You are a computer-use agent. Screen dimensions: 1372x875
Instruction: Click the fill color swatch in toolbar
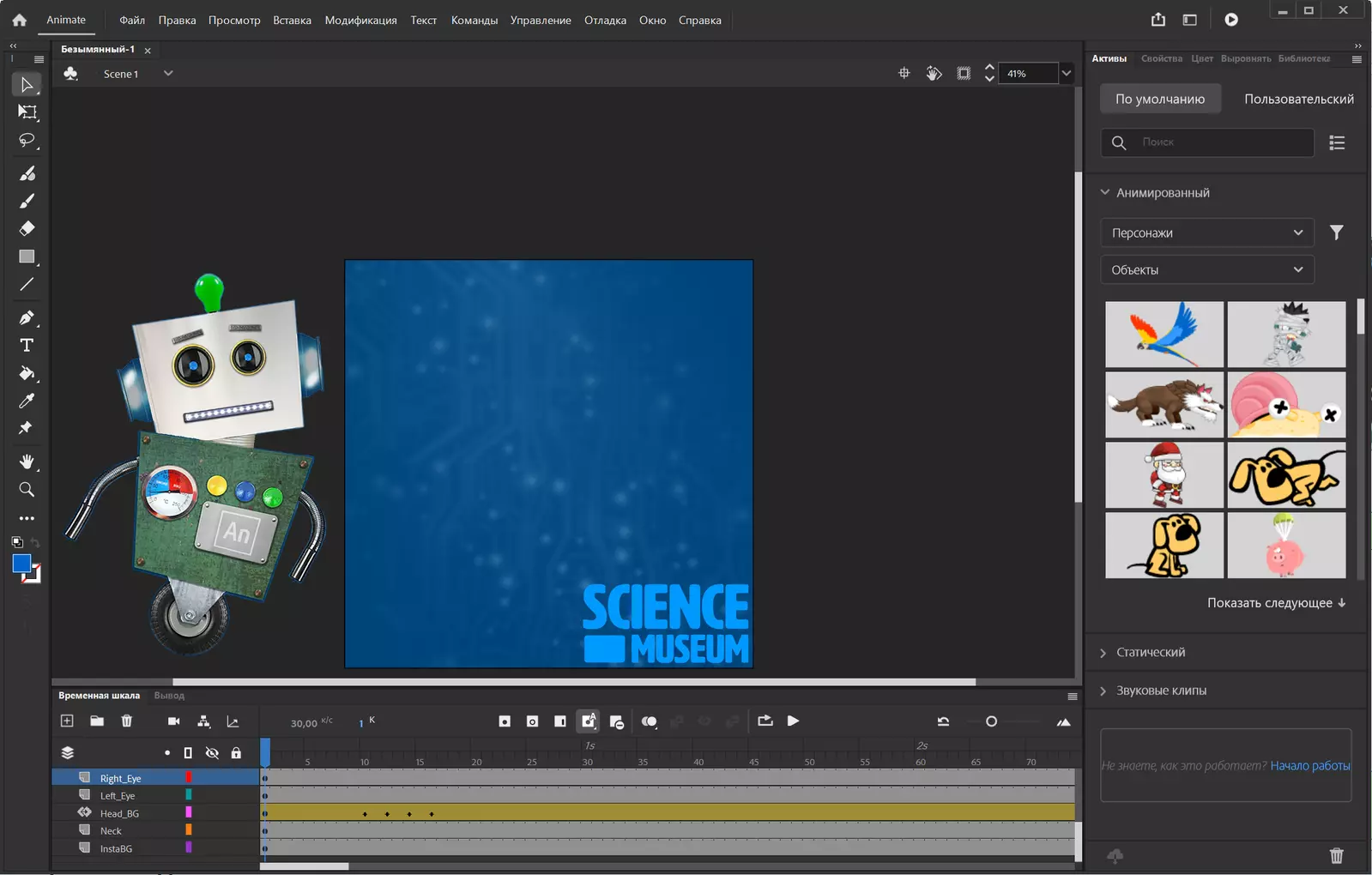point(21,564)
